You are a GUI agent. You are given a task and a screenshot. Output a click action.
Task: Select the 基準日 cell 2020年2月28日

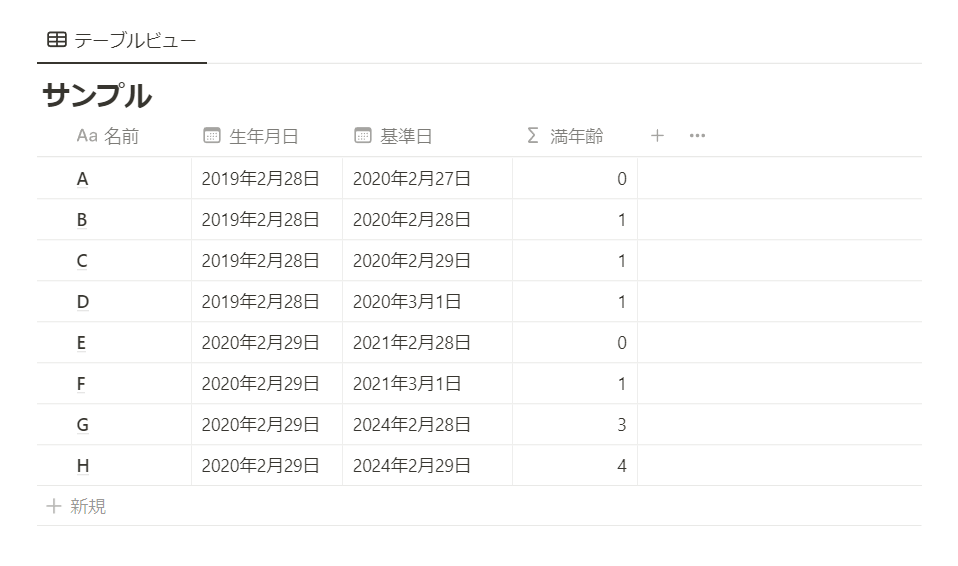427,219
